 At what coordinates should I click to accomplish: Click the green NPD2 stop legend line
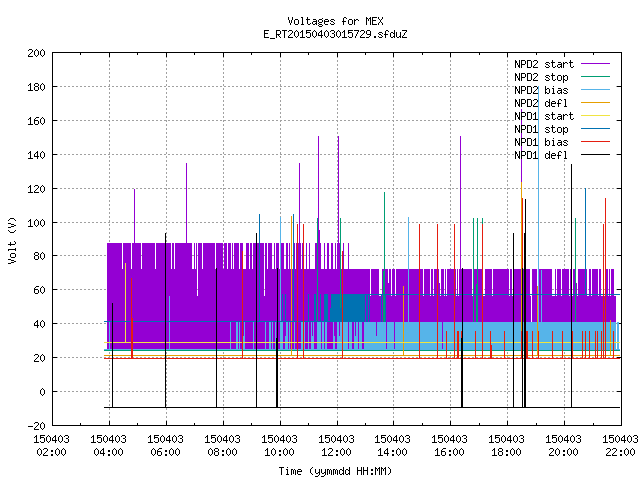pos(596,77)
